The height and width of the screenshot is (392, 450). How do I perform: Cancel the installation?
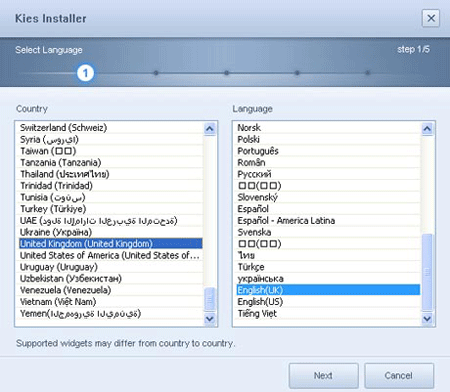[x=399, y=376]
